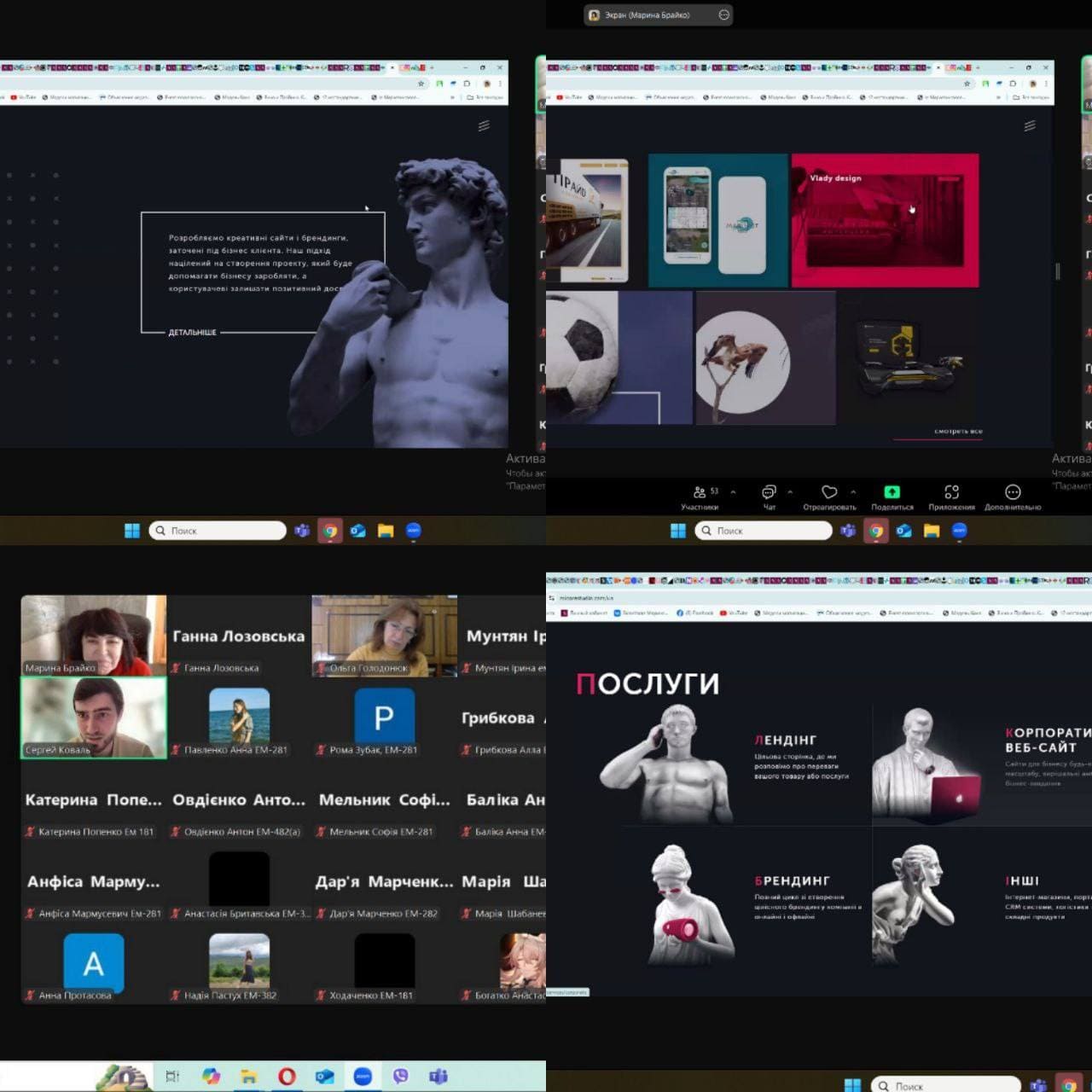Click the Смотреть все link below the portfolio
Screen dimensions: 1092x1092
[x=958, y=432]
